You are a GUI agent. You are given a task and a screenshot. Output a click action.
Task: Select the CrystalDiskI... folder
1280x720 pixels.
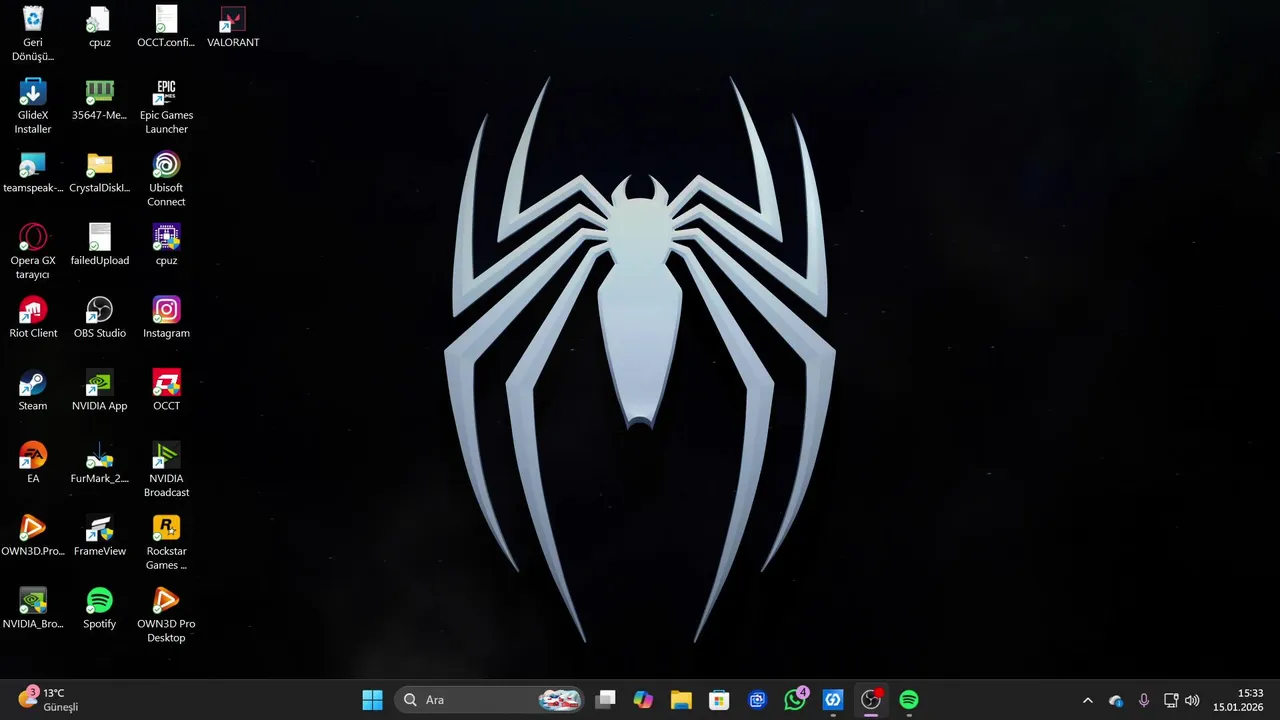point(99,172)
